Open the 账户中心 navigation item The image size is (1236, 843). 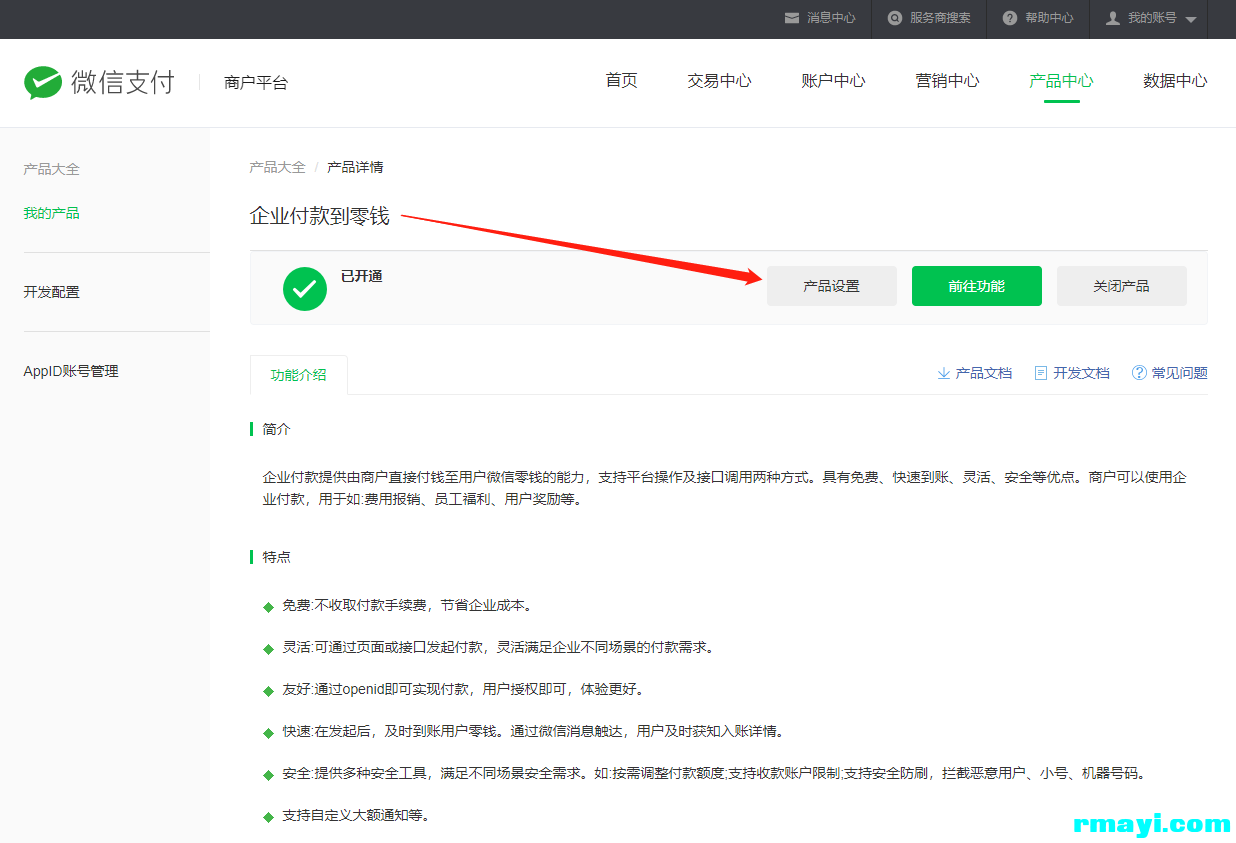tap(833, 81)
